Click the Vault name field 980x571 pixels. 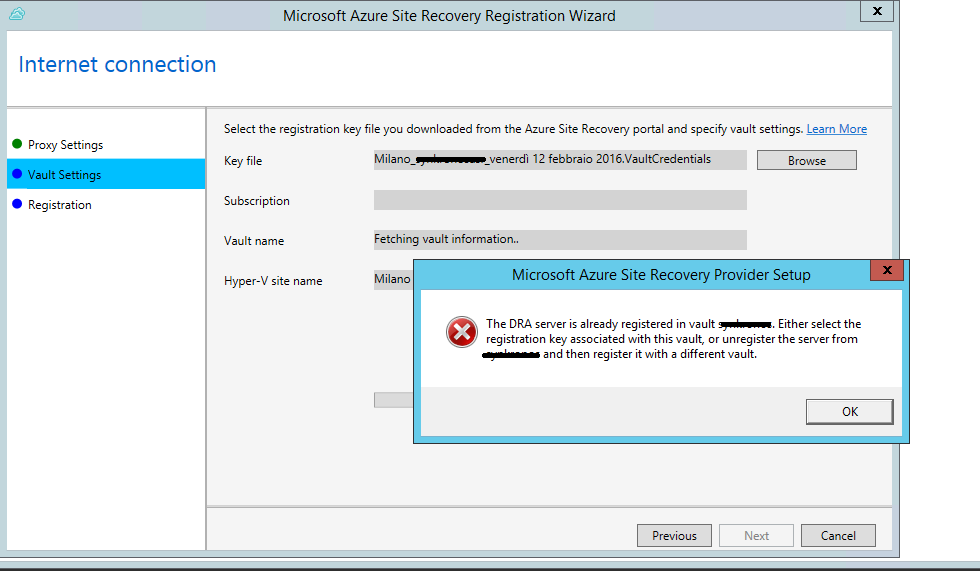point(560,240)
